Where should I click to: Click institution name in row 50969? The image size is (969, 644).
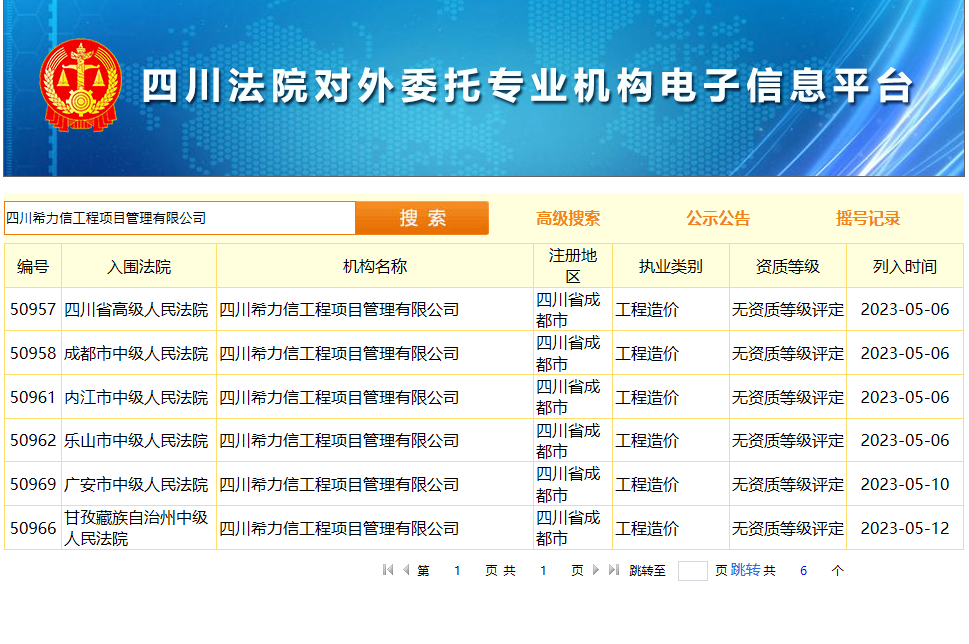[339, 485]
